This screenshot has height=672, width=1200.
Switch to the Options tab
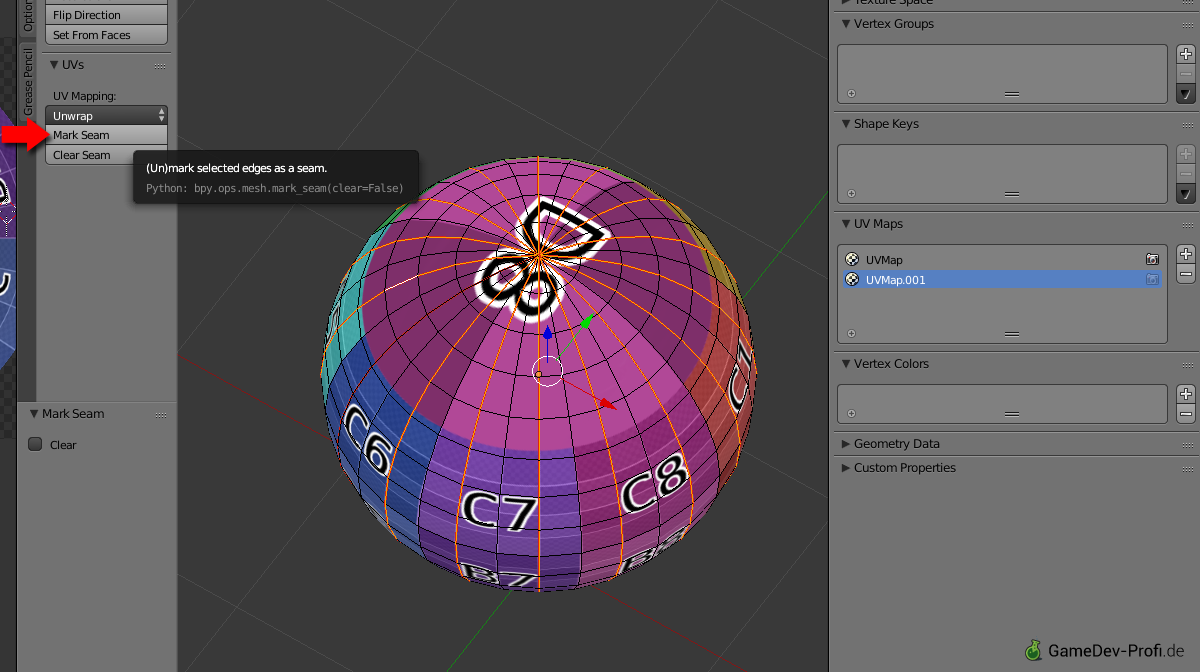(x=27, y=20)
